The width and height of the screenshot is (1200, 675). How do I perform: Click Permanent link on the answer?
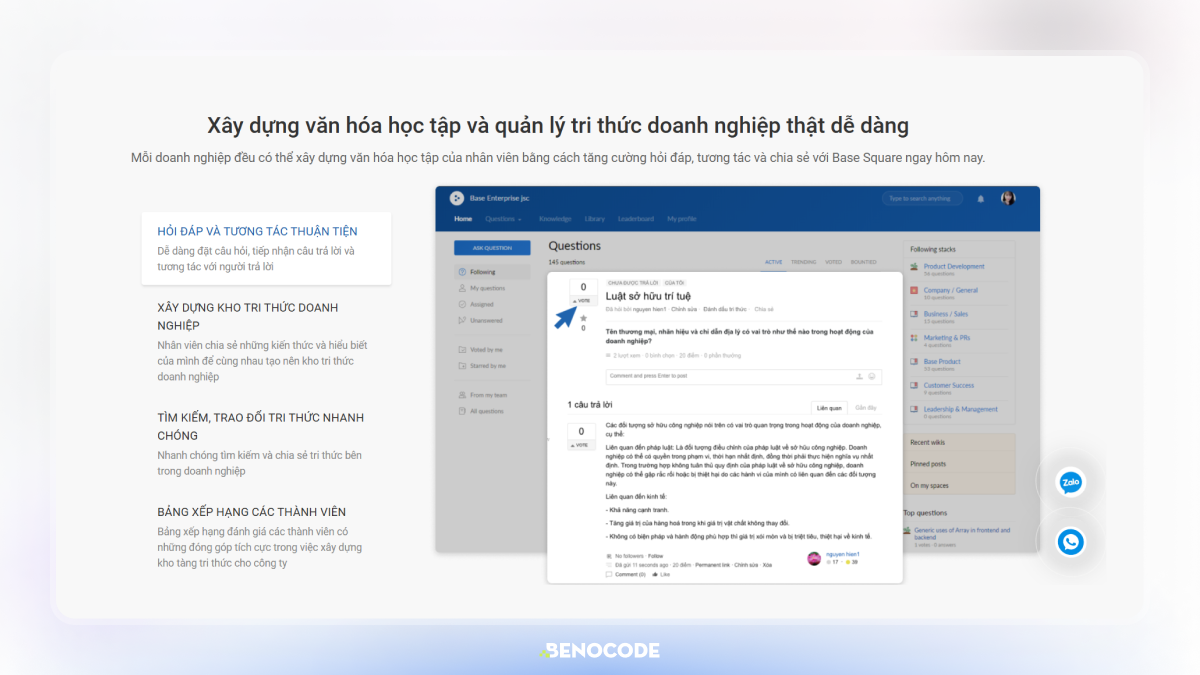point(713,565)
